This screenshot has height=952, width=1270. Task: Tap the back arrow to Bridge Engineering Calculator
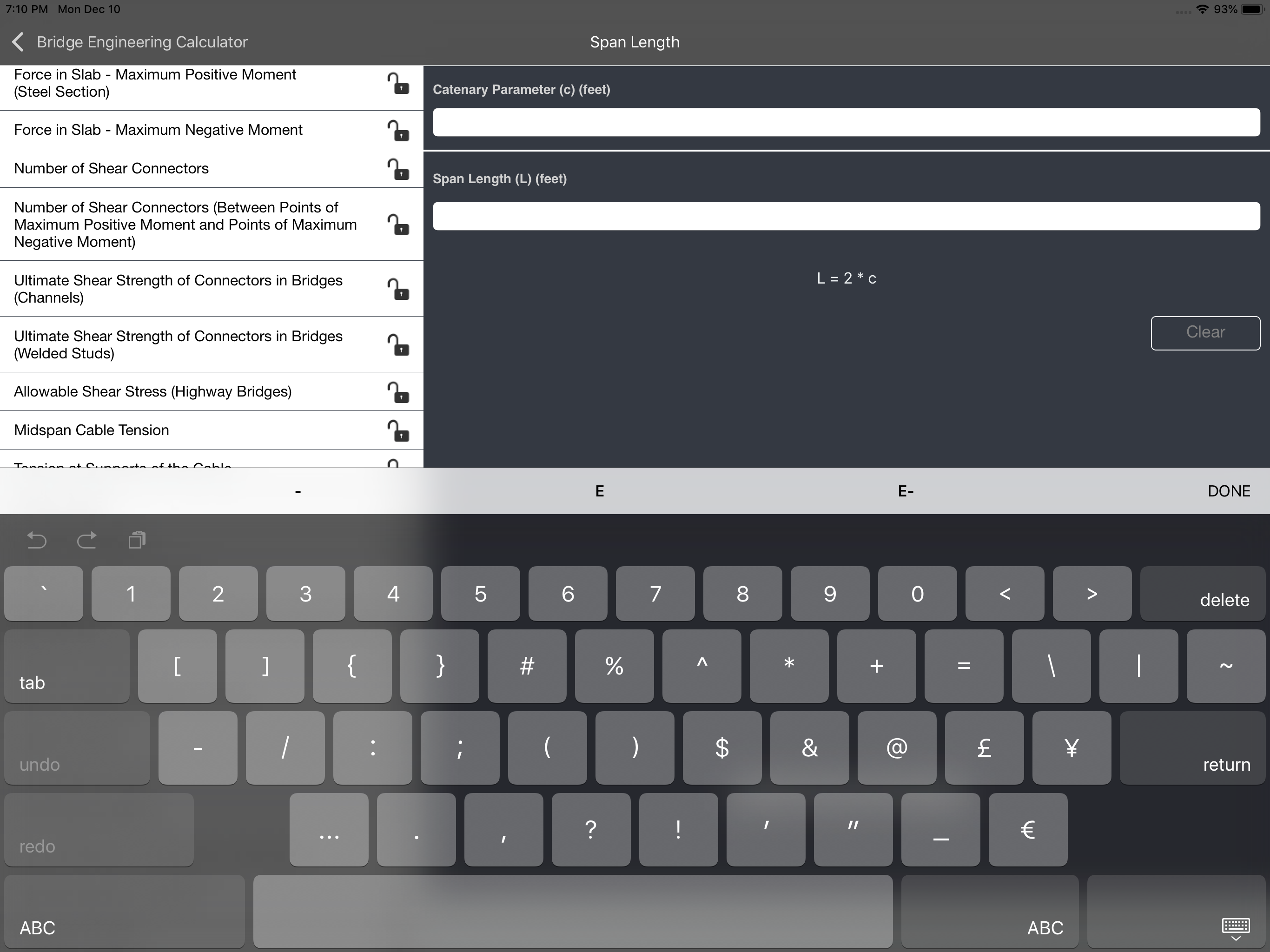coord(19,42)
